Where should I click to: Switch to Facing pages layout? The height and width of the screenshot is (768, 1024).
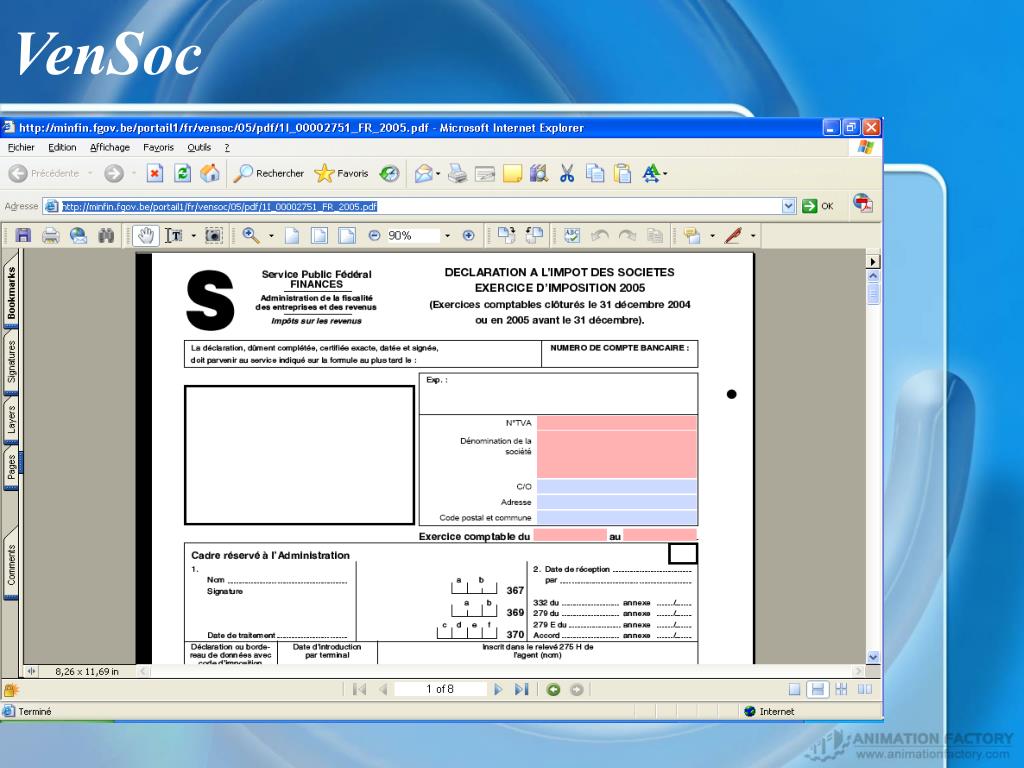(x=865, y=689)
